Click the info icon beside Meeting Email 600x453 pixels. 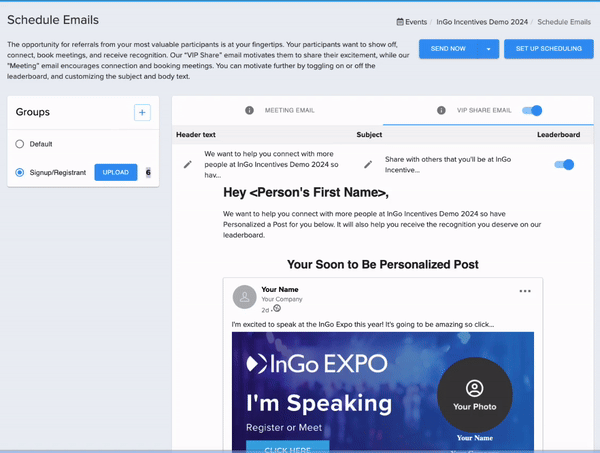(x=249, y=110)
